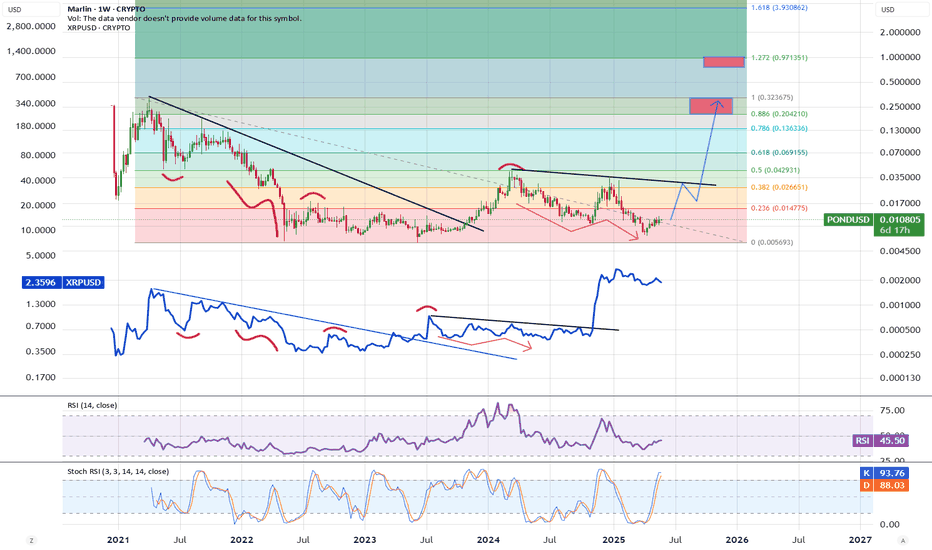Click 340.0000 on the left price scale
932x550 pixels.
click(x=36, y=103)
